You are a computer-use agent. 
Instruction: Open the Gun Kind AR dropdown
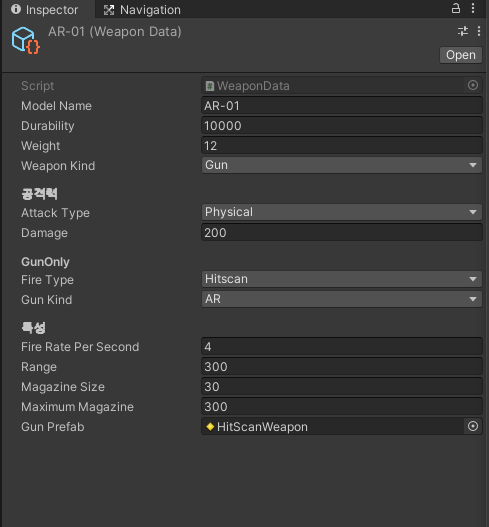342,299
